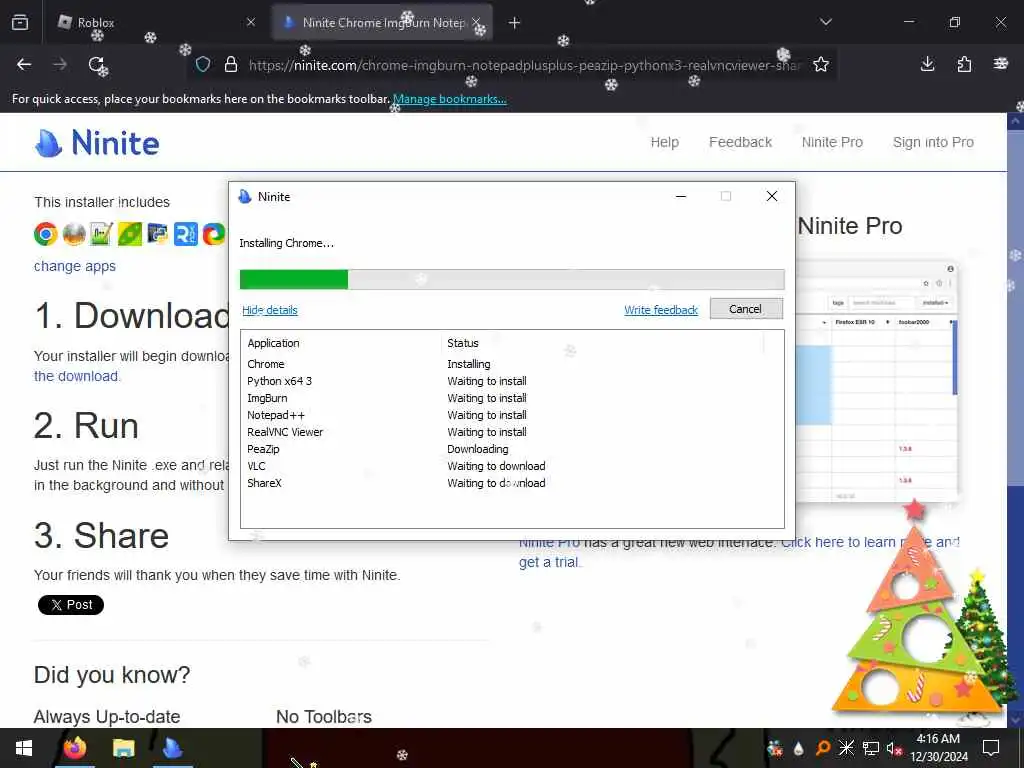Viewport: 1024px width, 768px height.
Task: Open Feedback from the Ninite header
Action: [741, 142]
